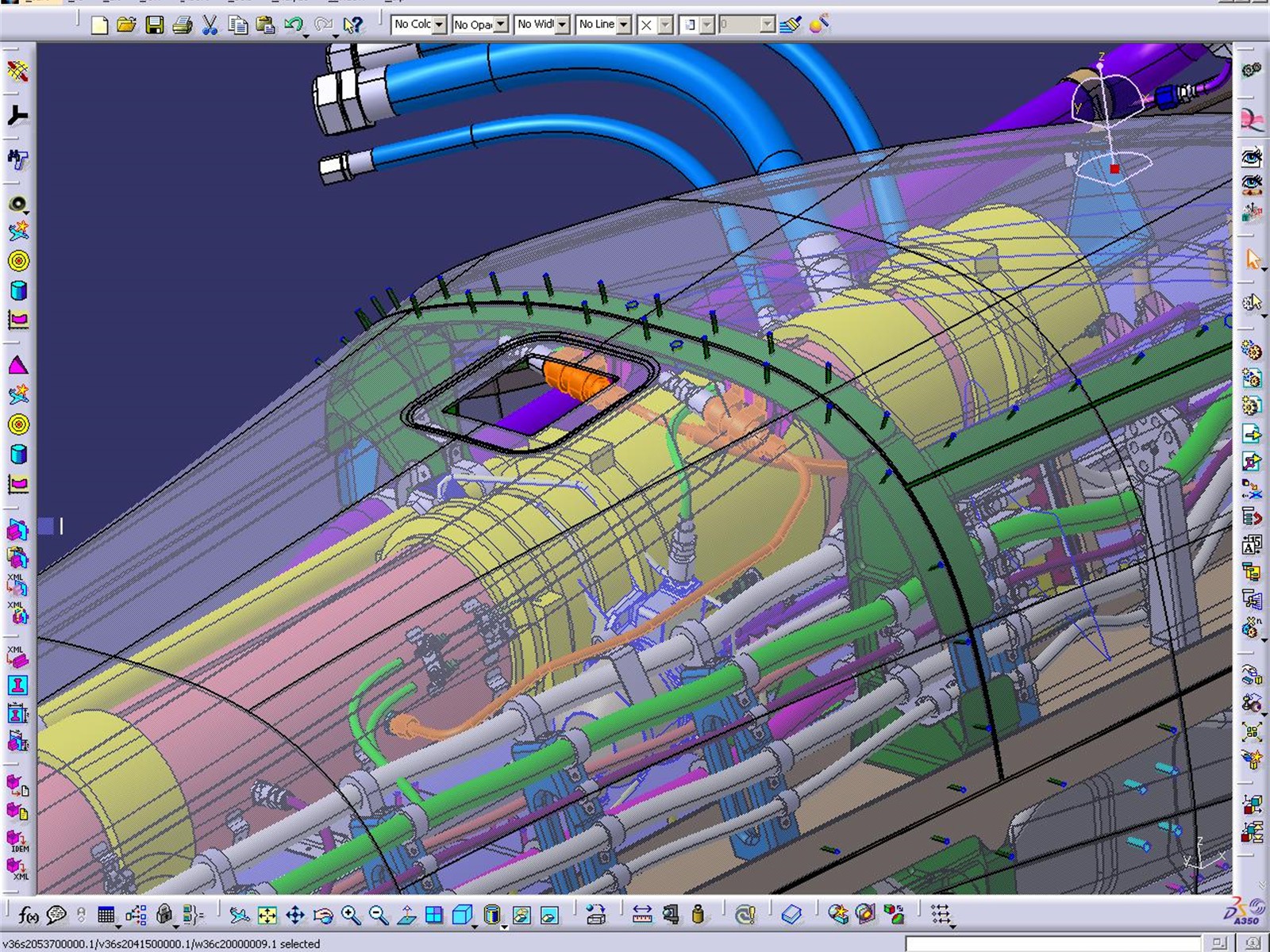Click the compass at top right of viewport
The image size is (1270, 952).
click(1110, 119)
